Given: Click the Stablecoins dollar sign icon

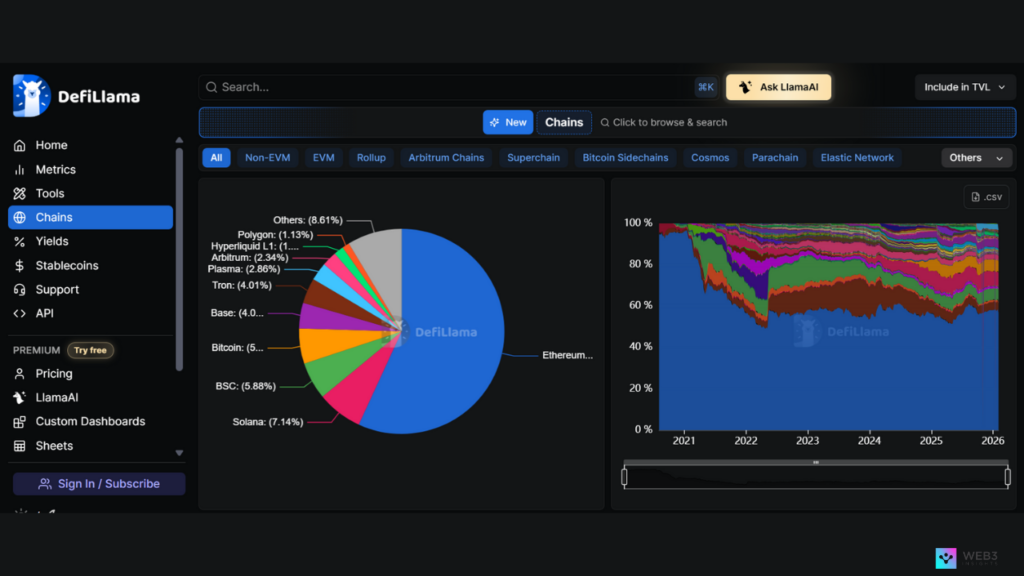Looking at the screenshot, I should 19,266.
